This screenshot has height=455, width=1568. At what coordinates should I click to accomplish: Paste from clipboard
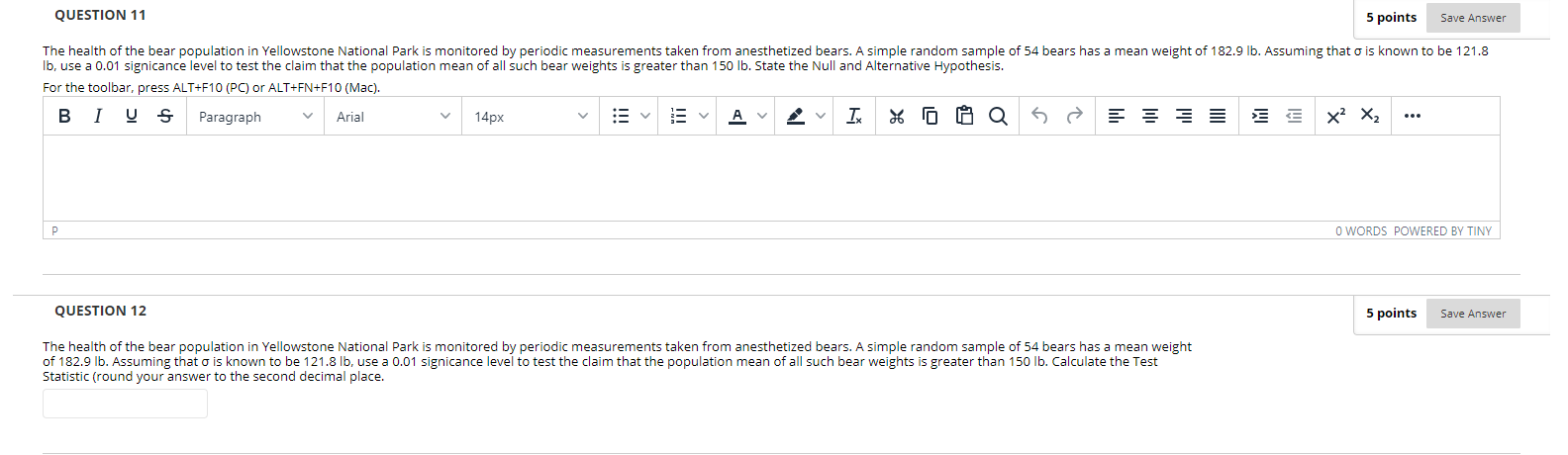click(964, 116)
